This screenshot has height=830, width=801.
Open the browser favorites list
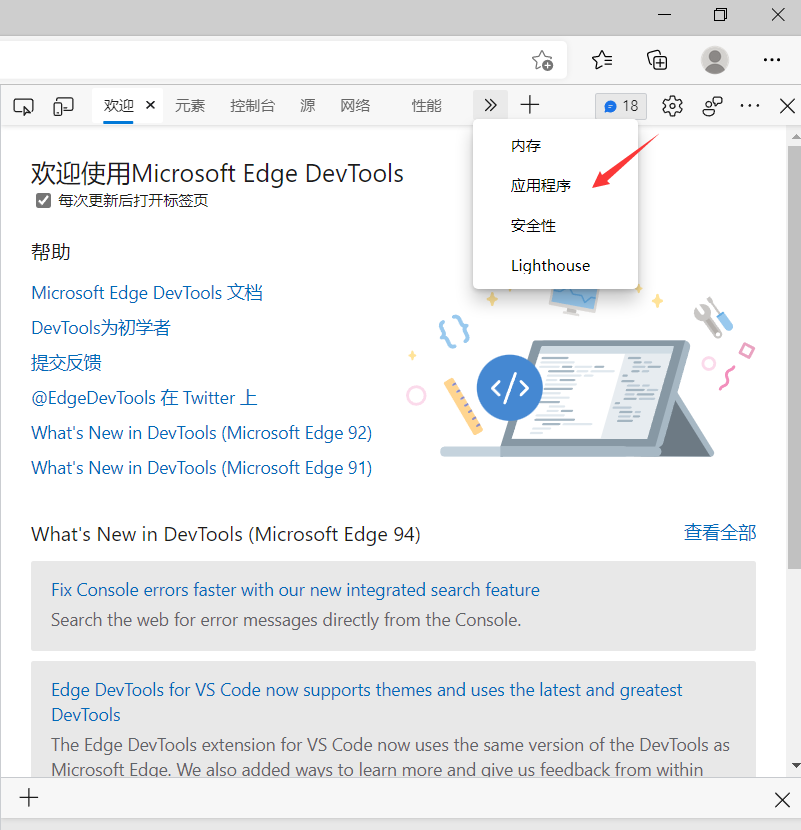pos(602,60)
